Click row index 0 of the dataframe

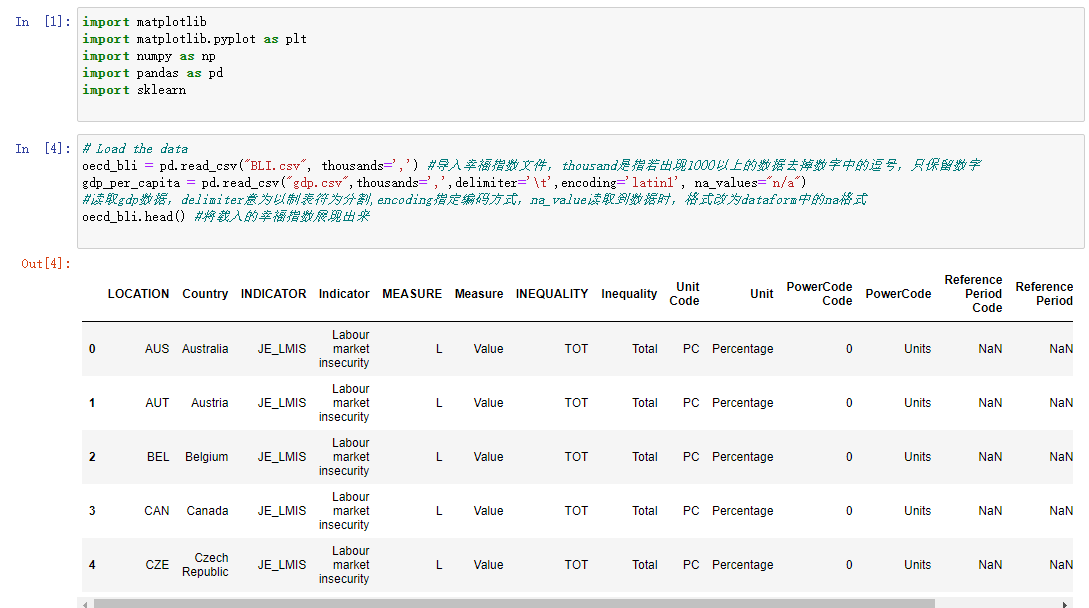pyautogui.click(x=92, y=349)
